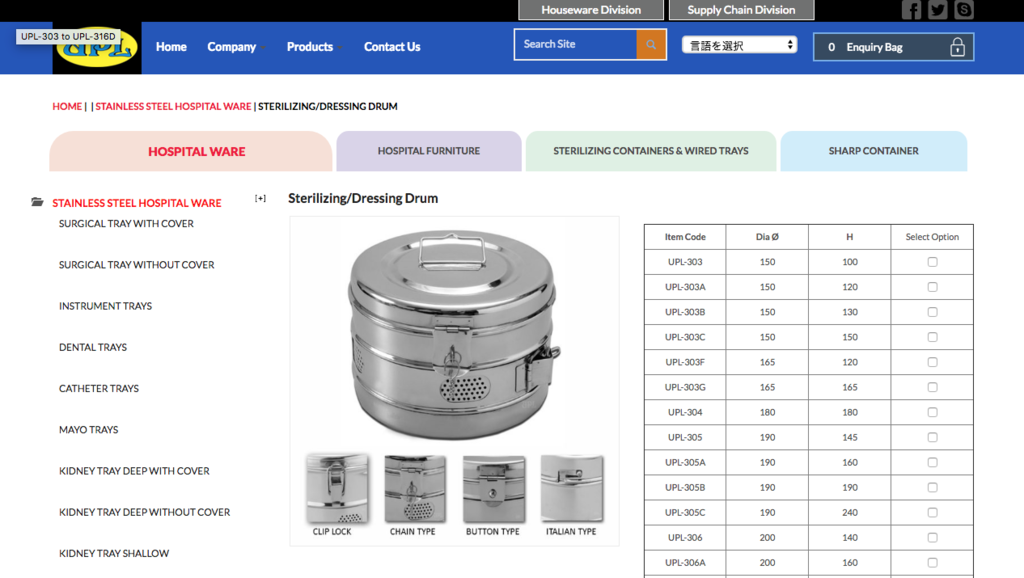This screenshot has width=1024, height=578.
Task: Click the Enquiry Bag lock icon
Action: pos(957,47)
